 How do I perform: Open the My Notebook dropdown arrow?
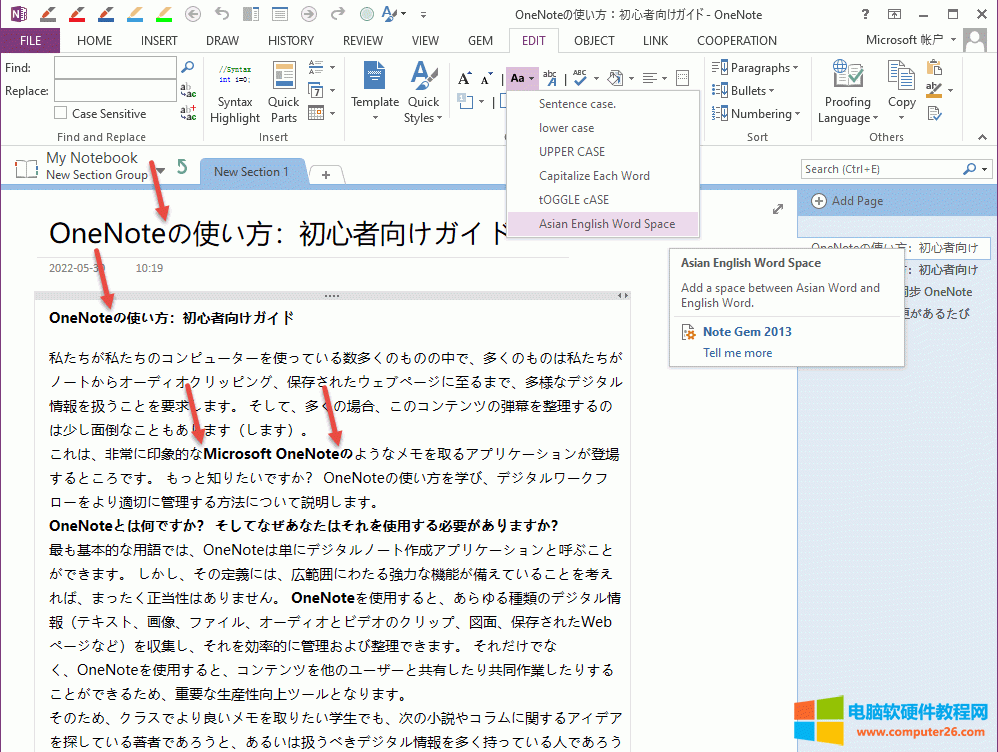160,171
